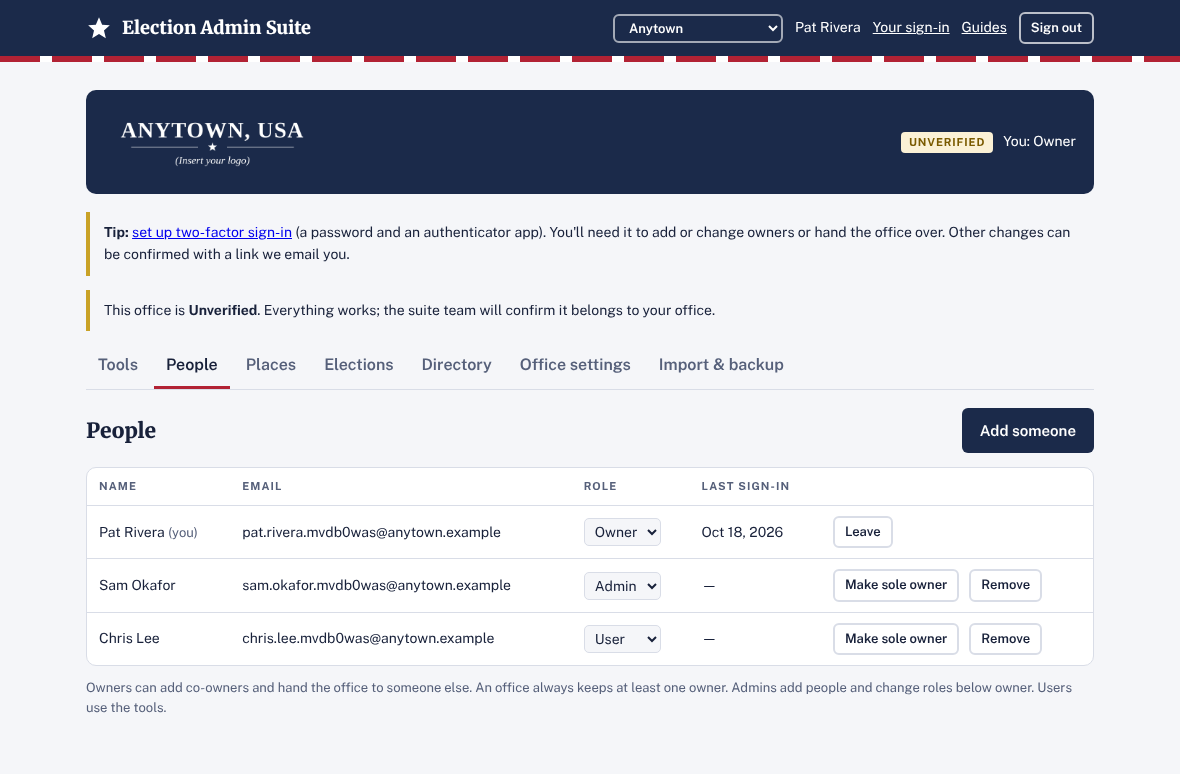
Task: Click the You: Owner label in banner
Action: (x=1039, y=141)
